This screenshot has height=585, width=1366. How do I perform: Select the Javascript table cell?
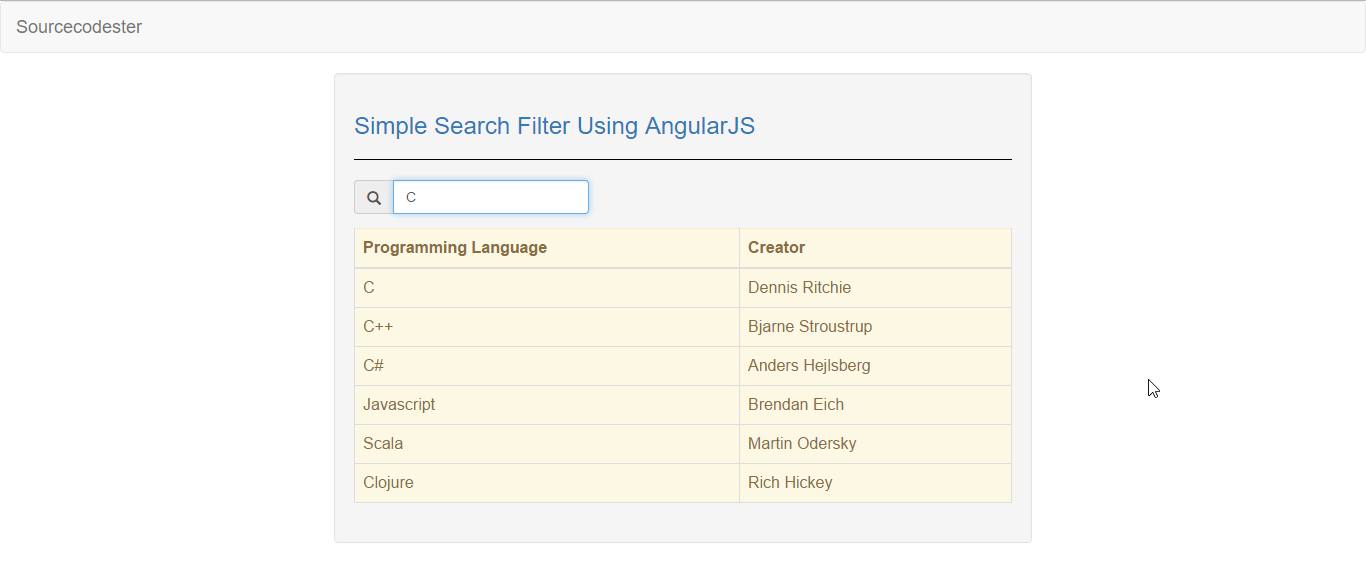point(547,405)
